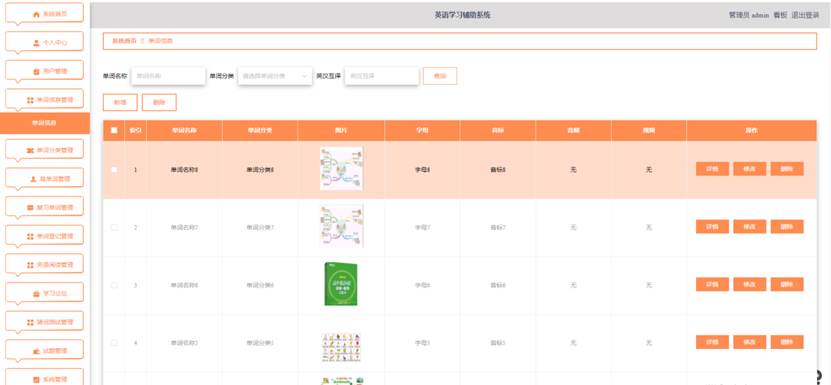Viewport: 831px width, 385px height.
Task: Open 系统首页 home icon in sidebar
Action: tap(36, 14)
